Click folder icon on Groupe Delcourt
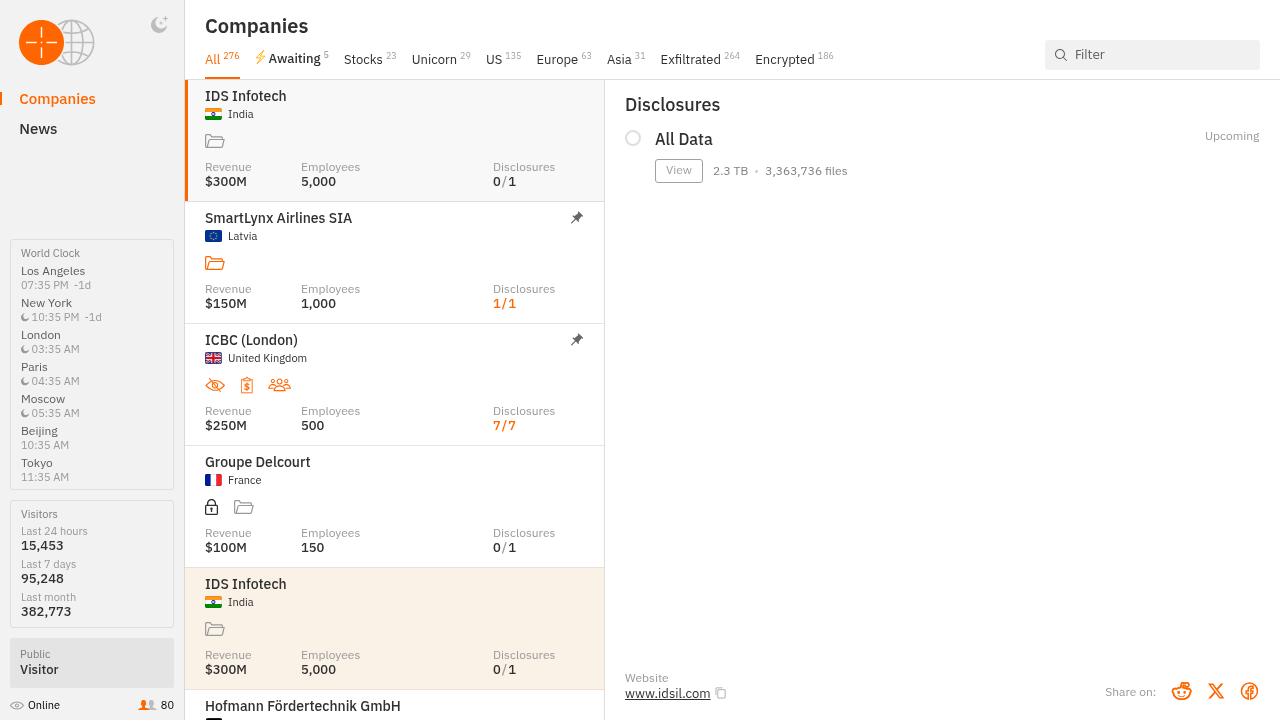The image size is (1280, 720). [x=244, y=507]
